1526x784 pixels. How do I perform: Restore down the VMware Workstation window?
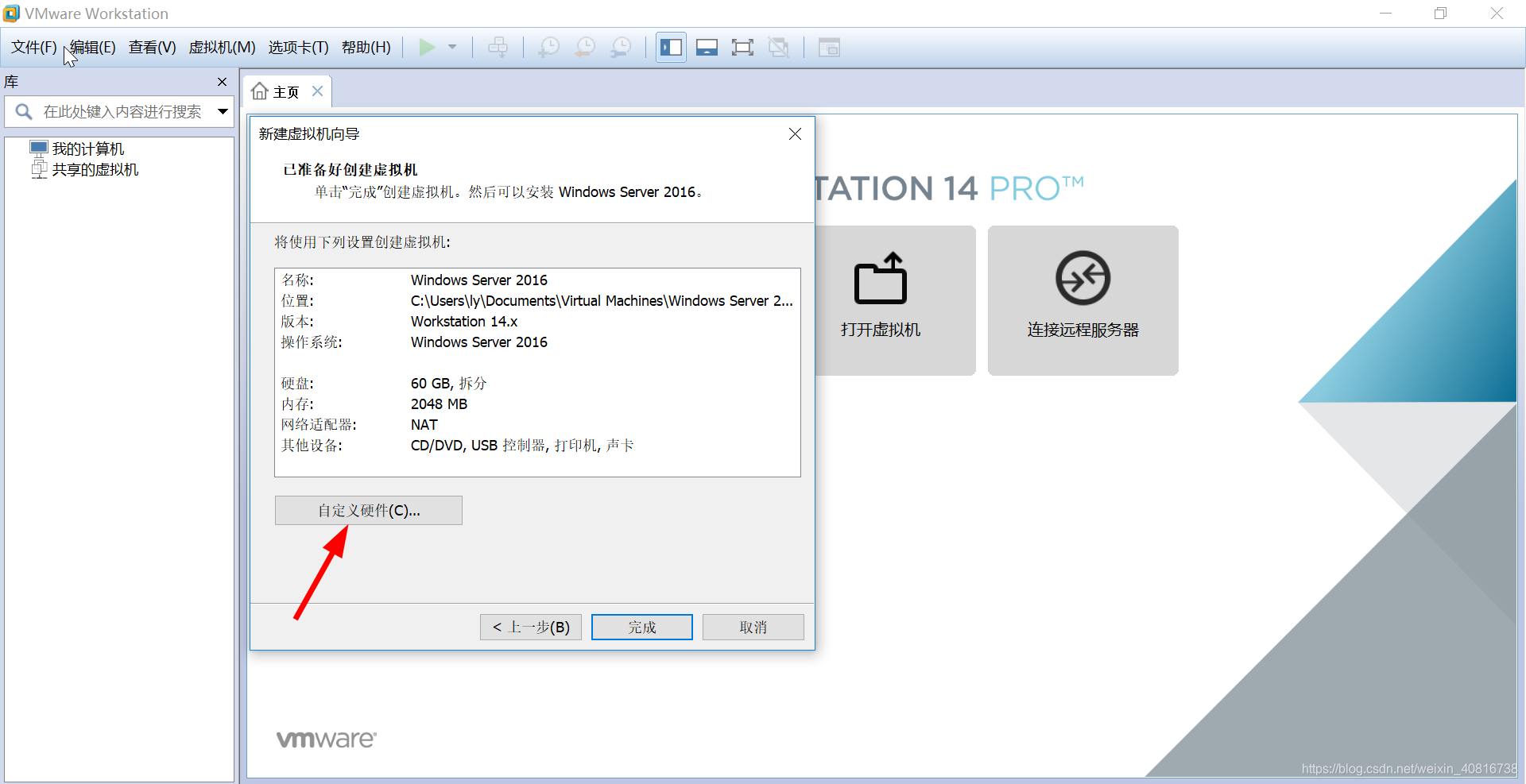pyautogui.click(x=1441, y=14)
